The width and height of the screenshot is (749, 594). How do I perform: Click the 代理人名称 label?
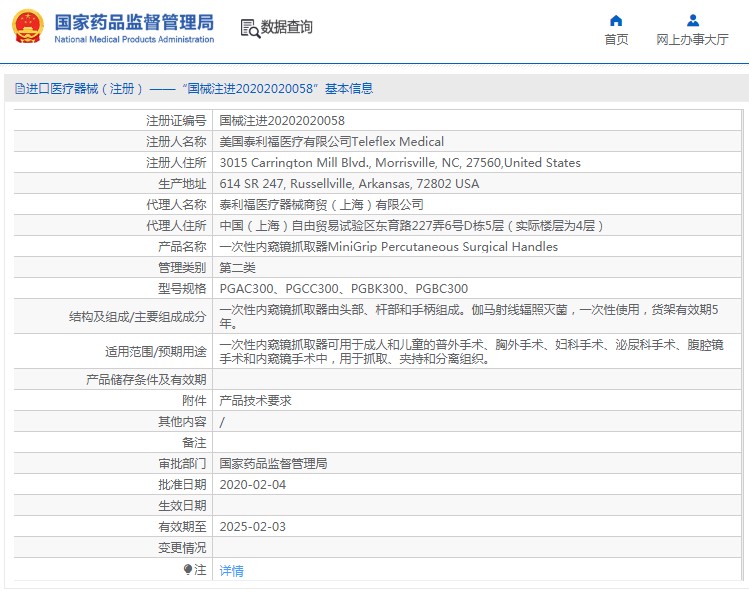click(176, 205)
